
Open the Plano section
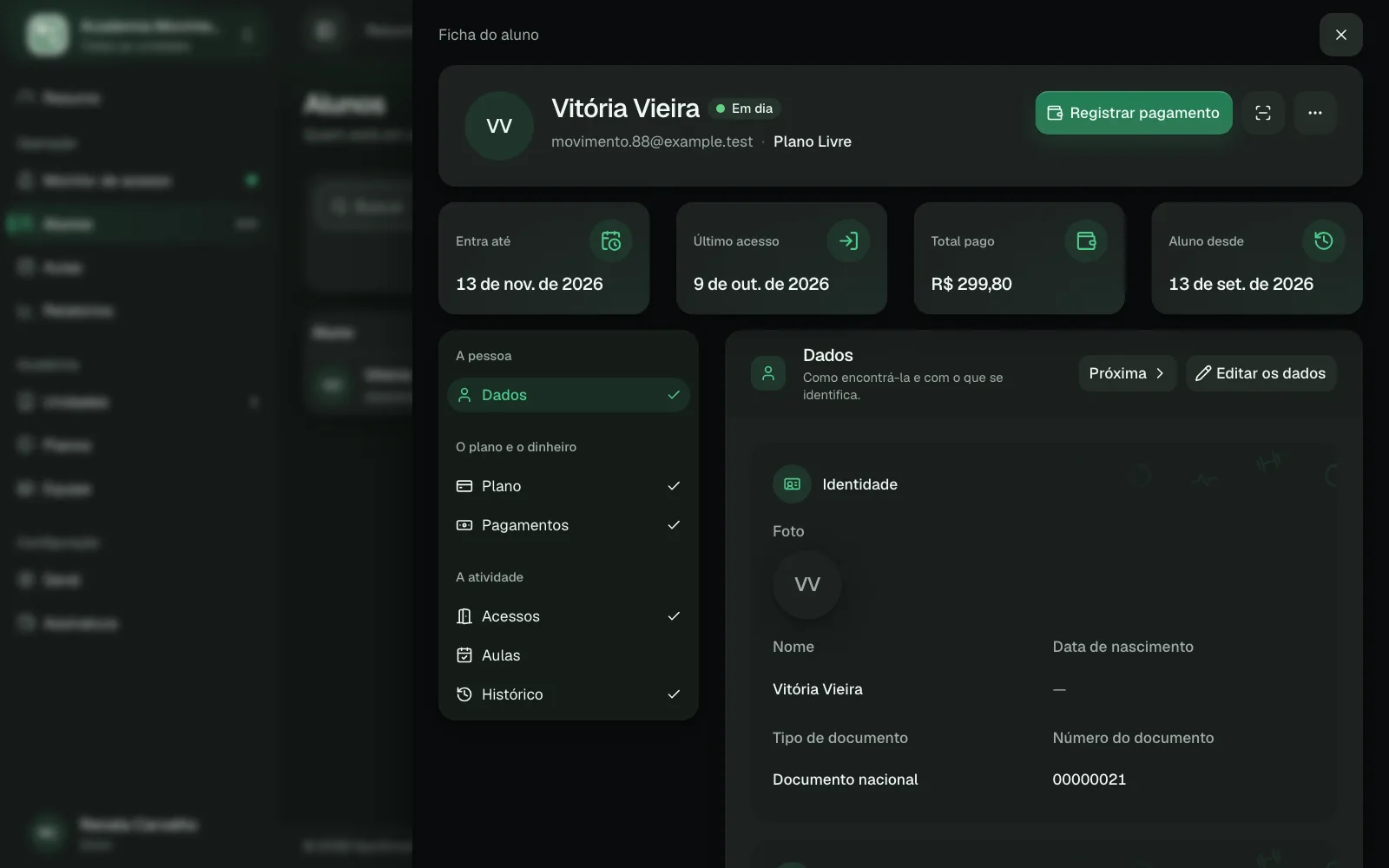pyautogui.click(x=569, y=486)
